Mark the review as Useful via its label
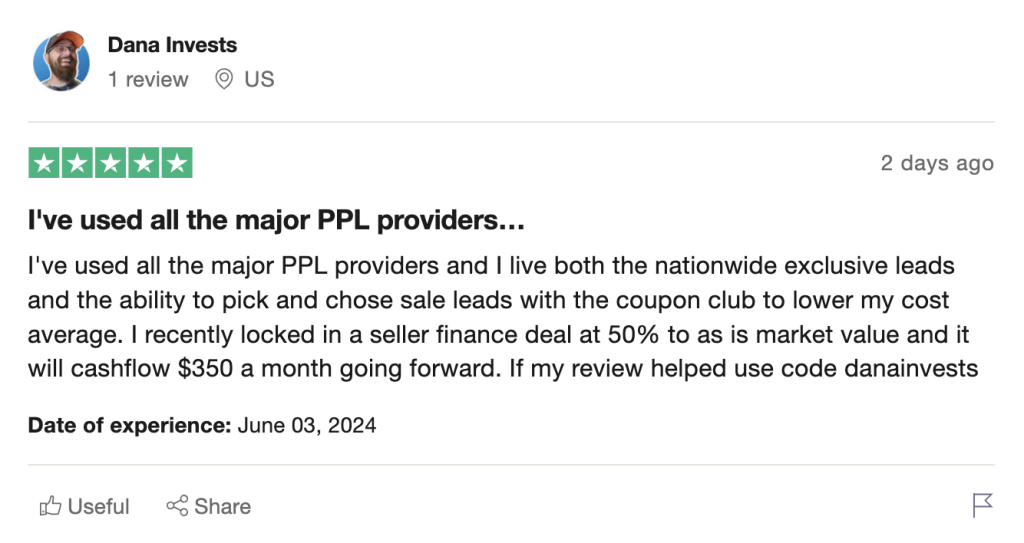Screen dimensions: 1024x543 tap(99, 506)
